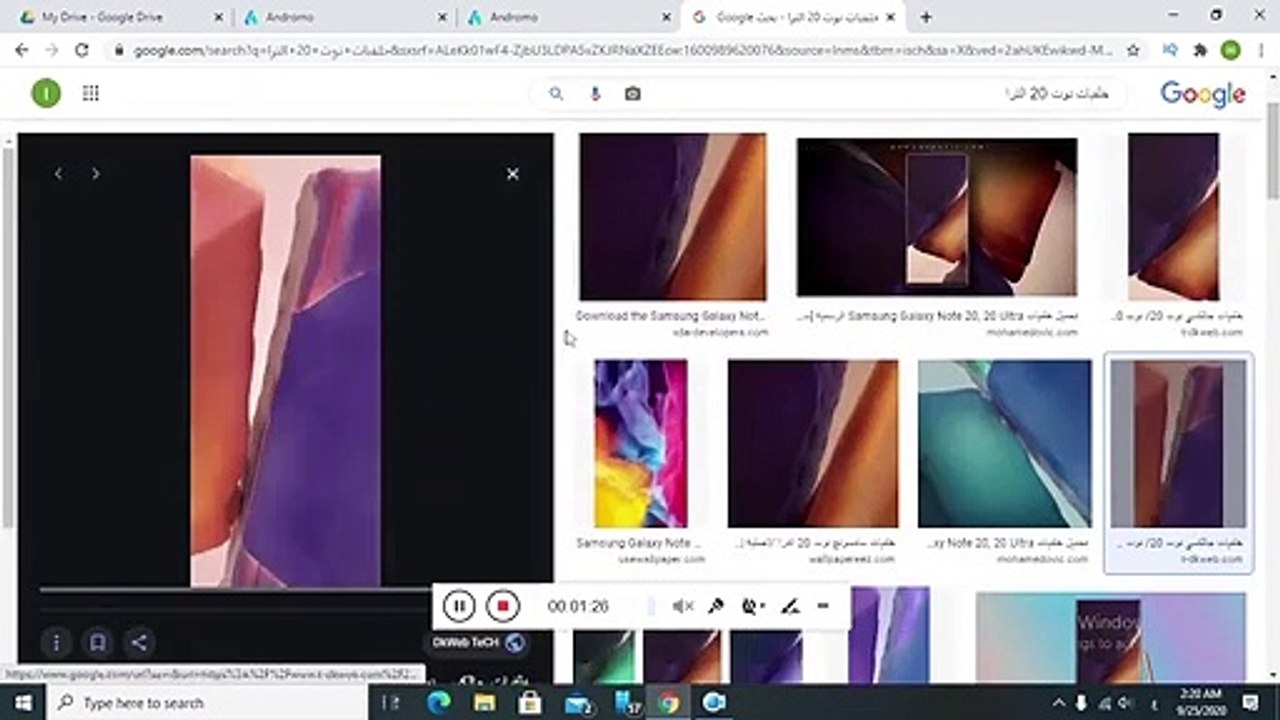Screen dimensions: 1280x720
Task: Open the Chrome extensions puzzle icon
Action: coord(1200,50)
